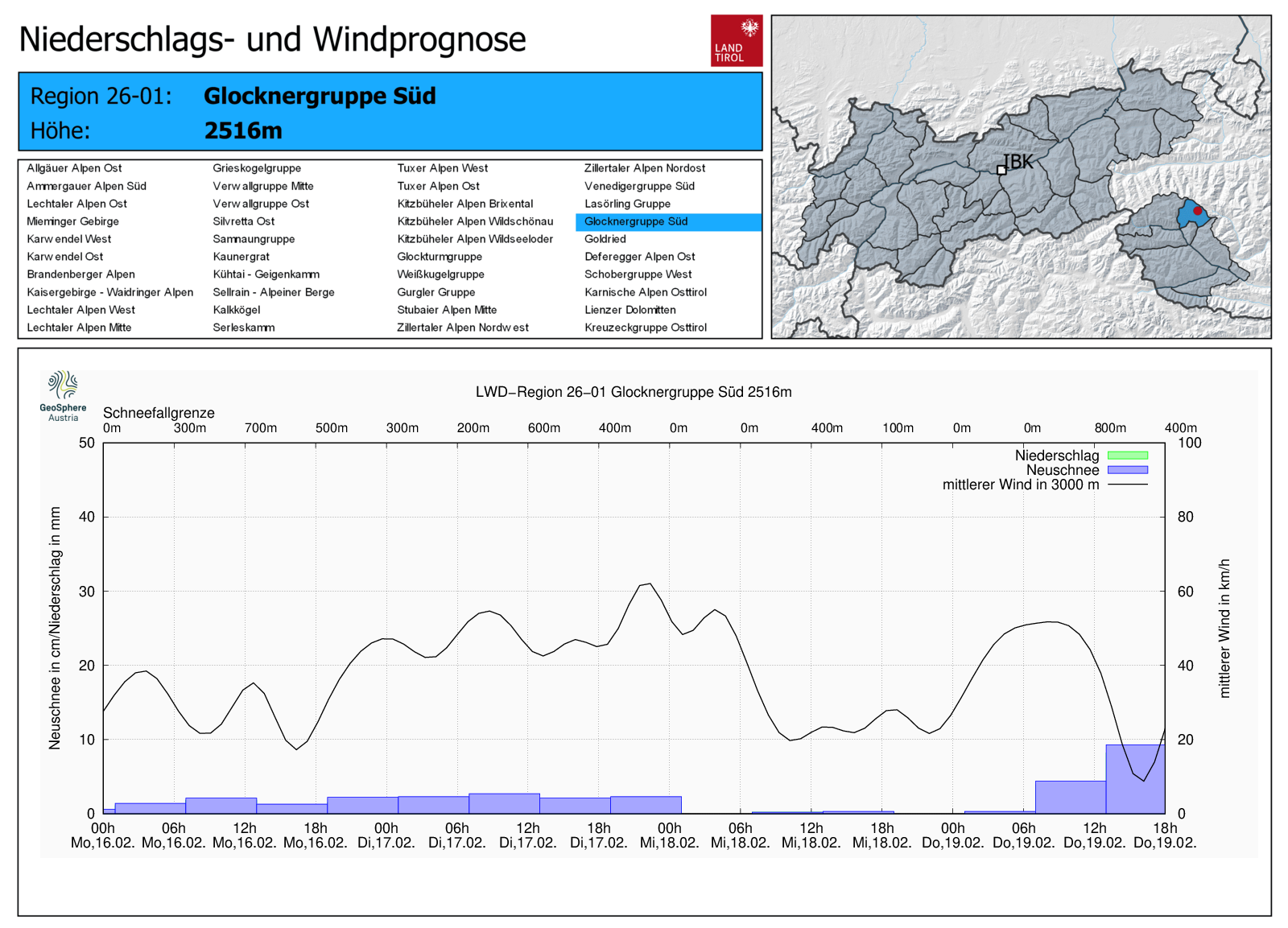Click the GeoSphere Austria logo
This screenshot has height=928, width=1288.
(63, 396)
